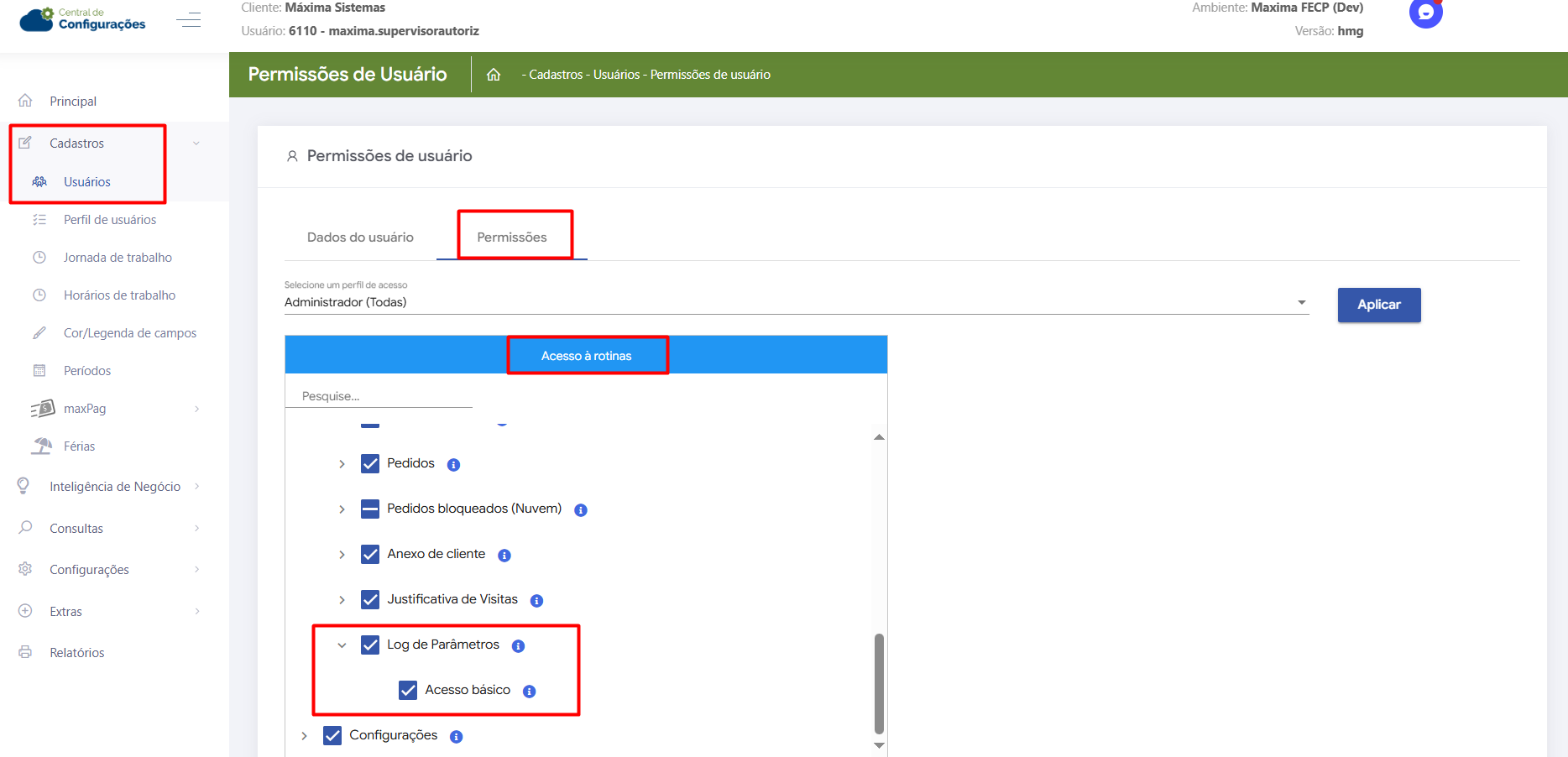Screen dimensions: 1568x757
Task: Click the Usuários people icon in sidebar
Action: tap(39, 181)
